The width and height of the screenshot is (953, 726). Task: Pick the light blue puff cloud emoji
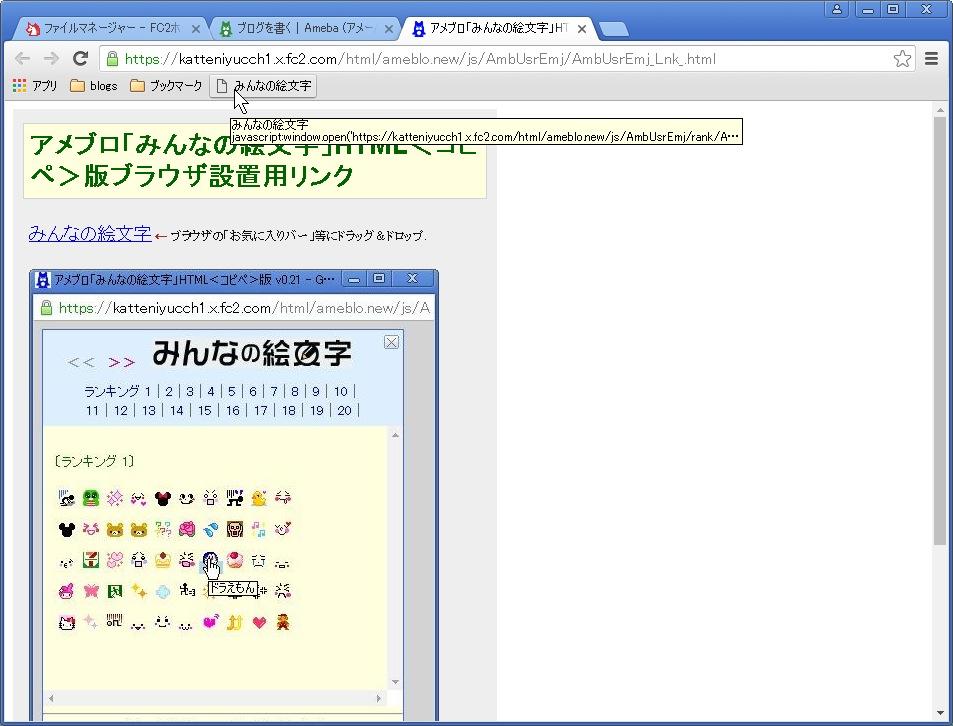click(x=162, y=591)
